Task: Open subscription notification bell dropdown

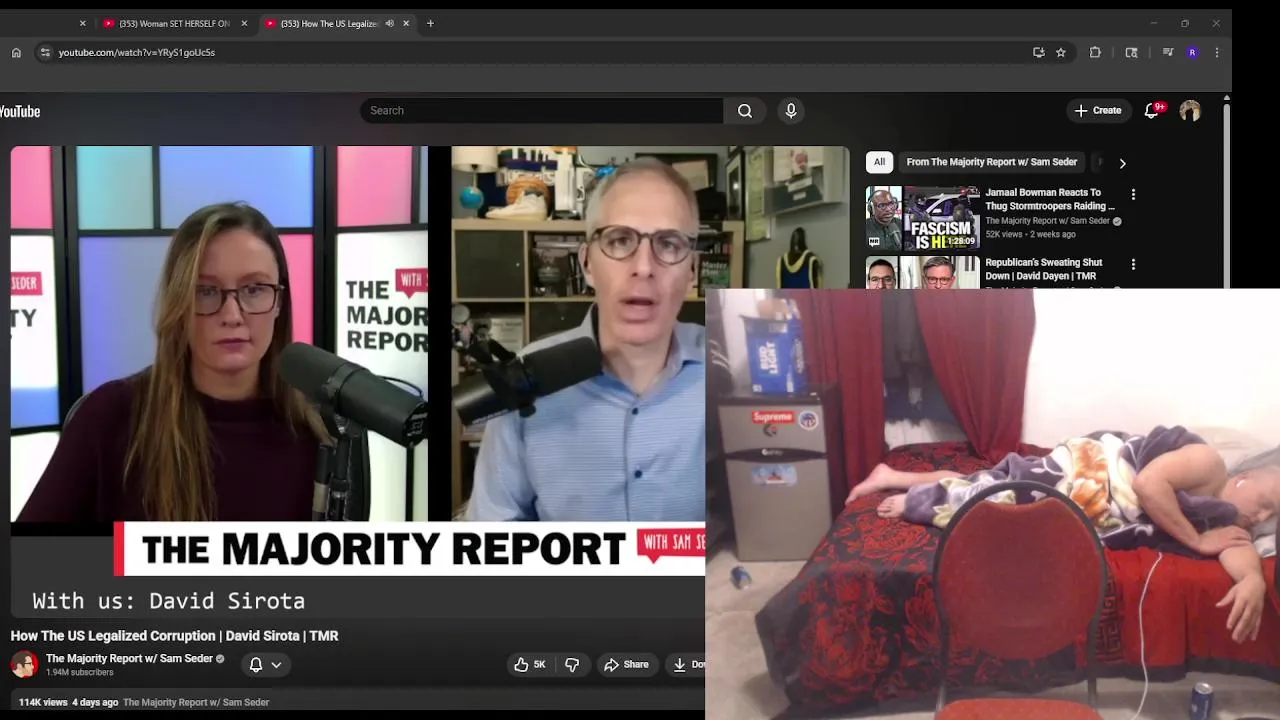Action: (265, 665)
